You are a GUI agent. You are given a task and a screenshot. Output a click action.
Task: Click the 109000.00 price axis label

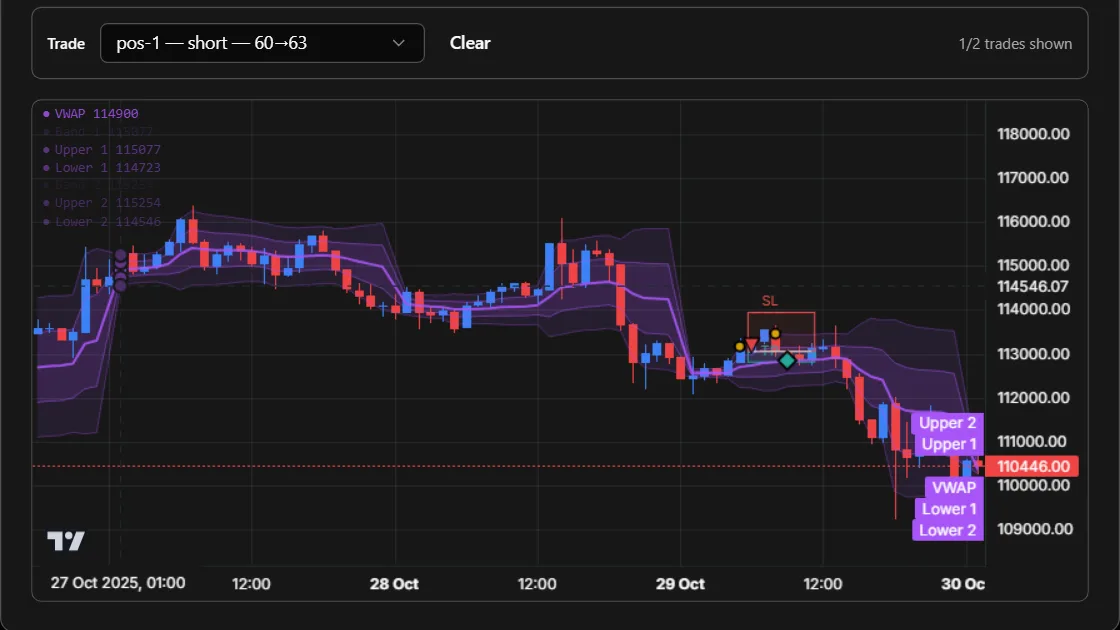(x=1033, y=529)
